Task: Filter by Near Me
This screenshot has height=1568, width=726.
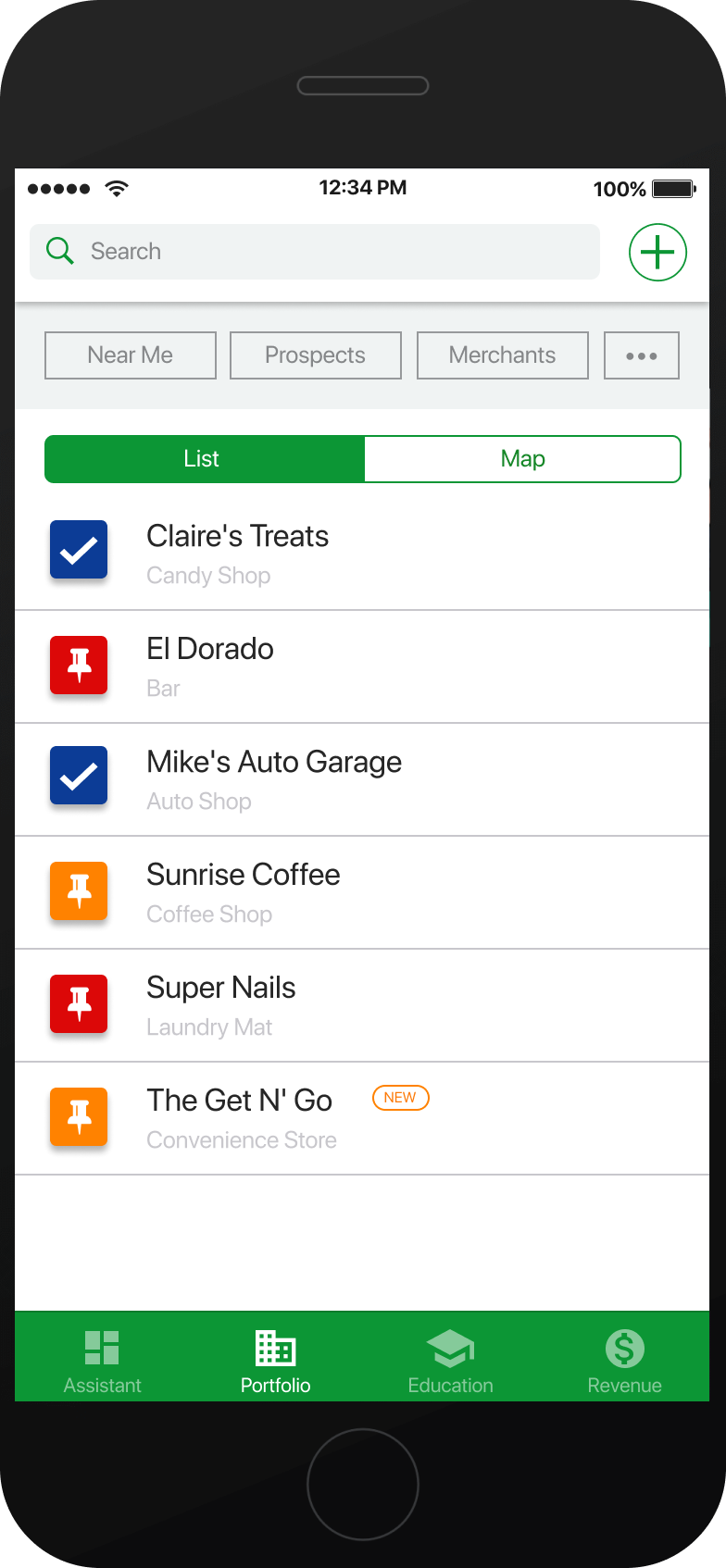Action: coord(131,355)
